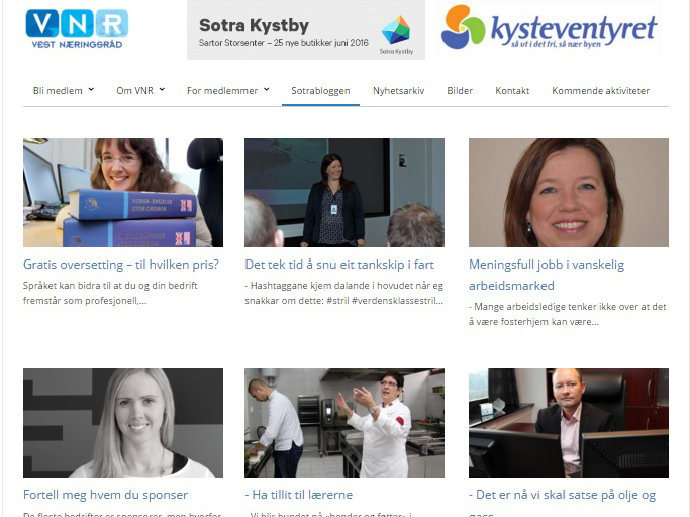Image resolution: width=690 pixels, height=517 pixels.
Task: Open the Bilder page
Action: tap(460, 91)
